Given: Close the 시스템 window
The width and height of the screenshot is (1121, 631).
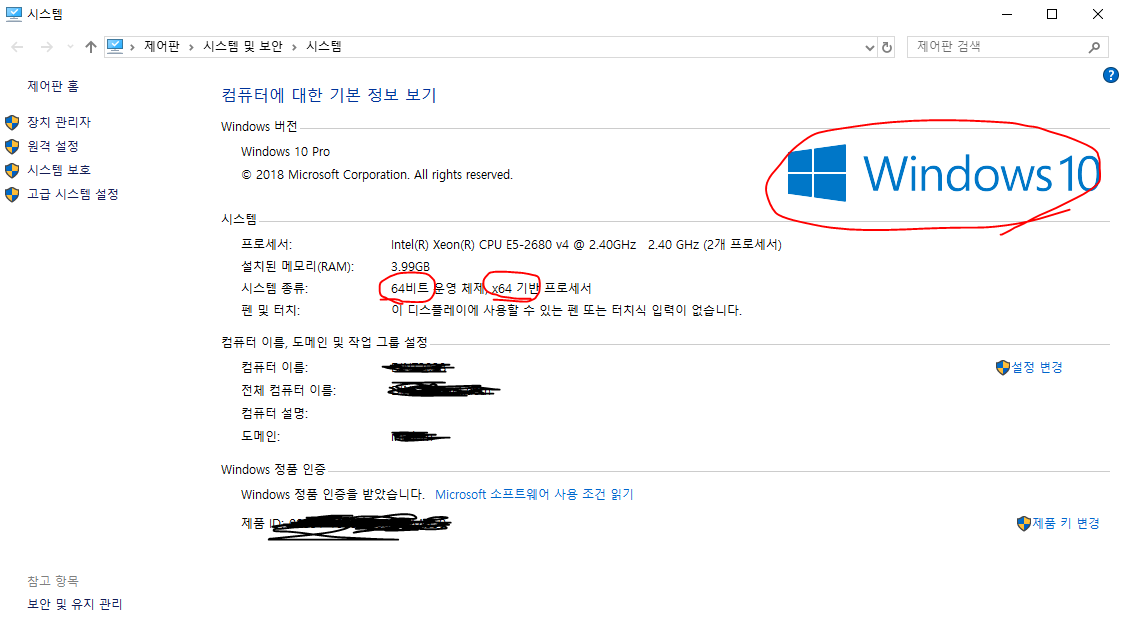Looking at the screenshot, I should (x=1097, y=14).
